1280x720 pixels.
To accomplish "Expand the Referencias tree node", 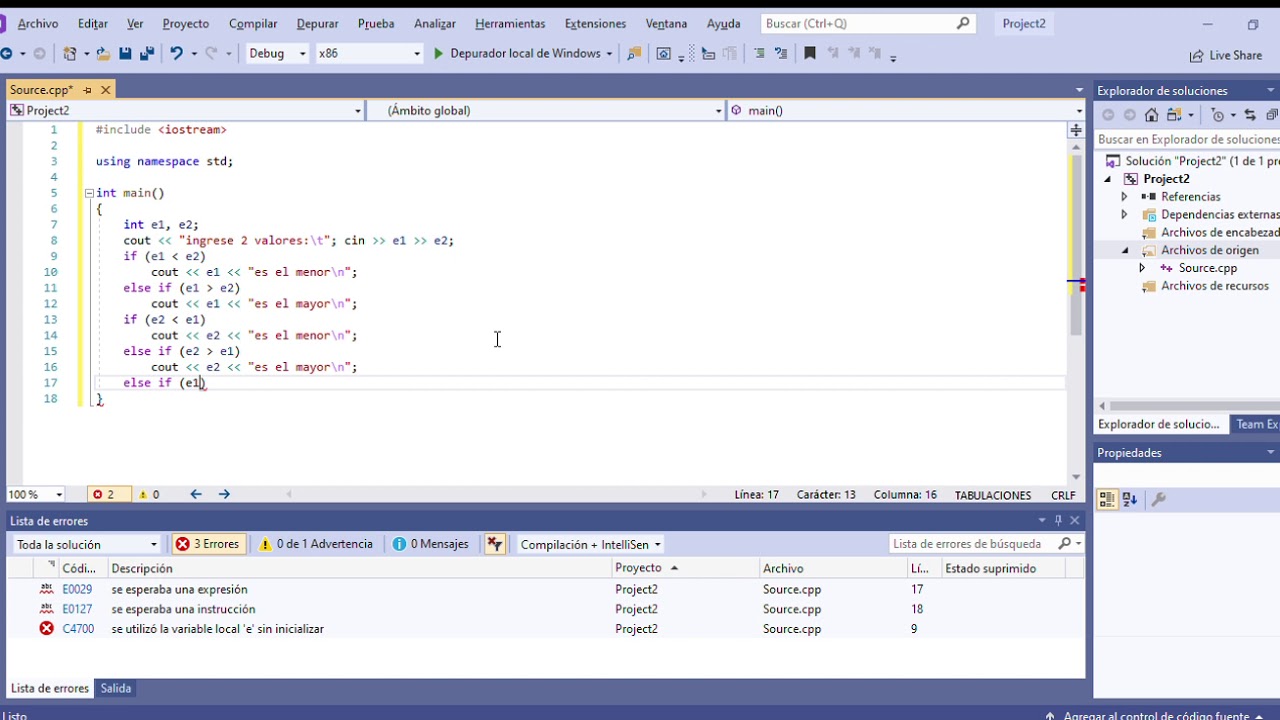I will pyautogui.click(x=1124, y=197).
